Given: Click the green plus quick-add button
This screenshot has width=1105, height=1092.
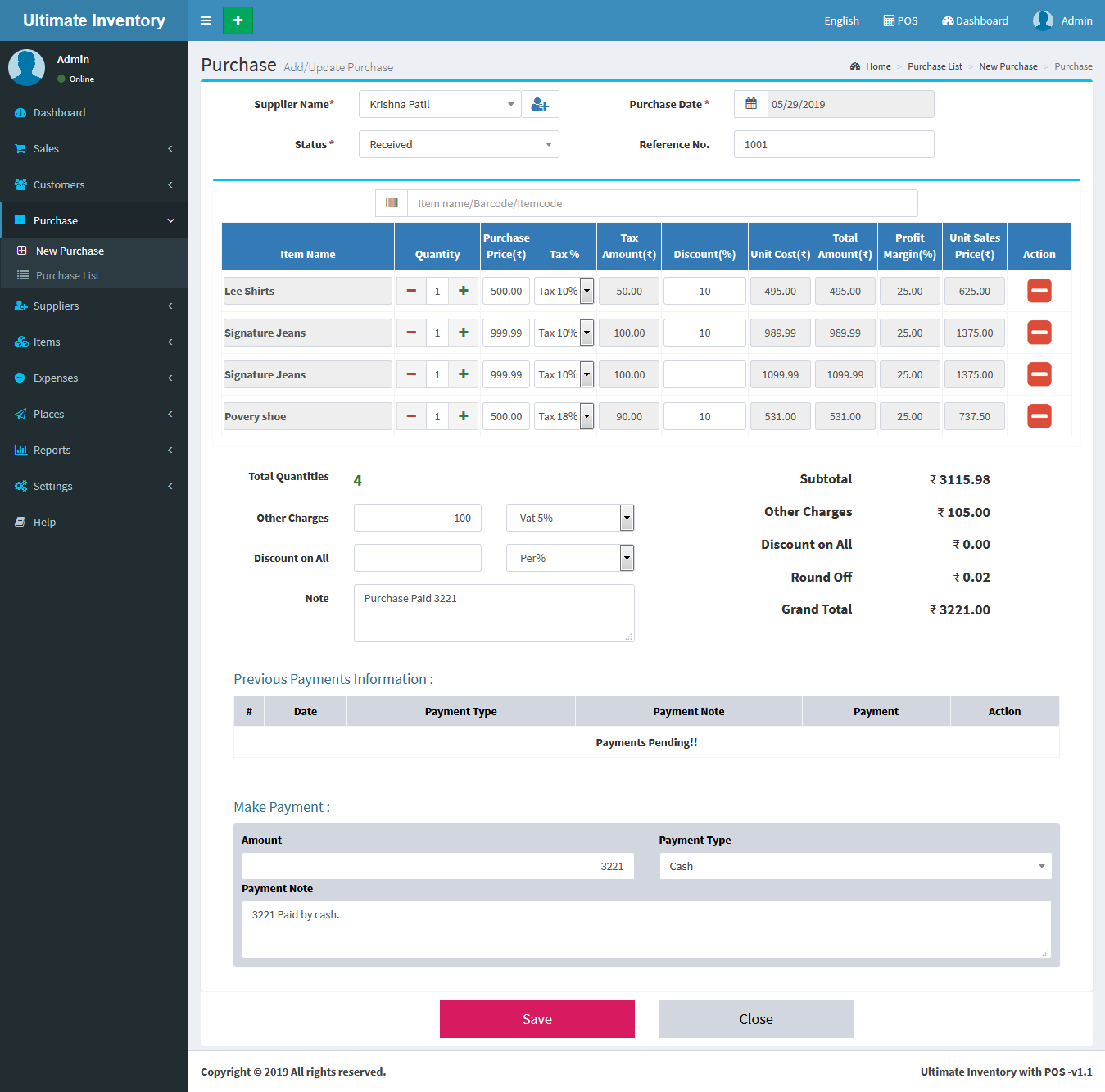Looking at the screenshot, I should pos(238,20).
